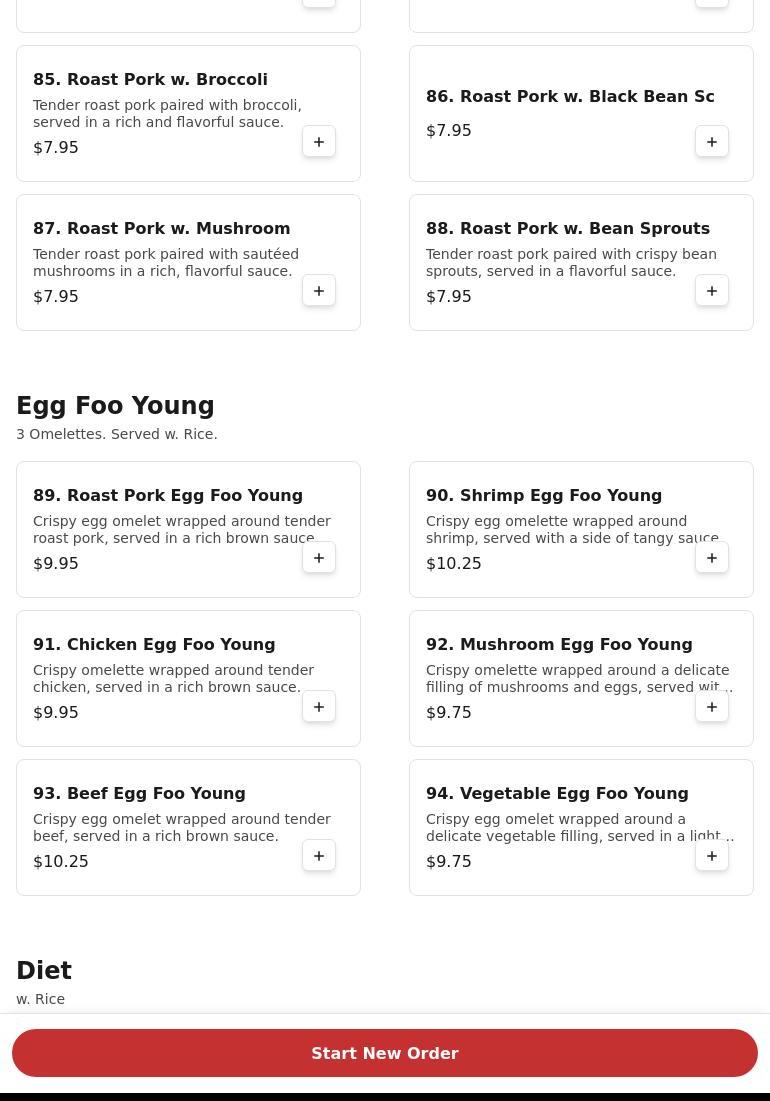Add Chicken Egg Foo Young to order
Viewport: 770px width, 1101px height.
[319, 707]
